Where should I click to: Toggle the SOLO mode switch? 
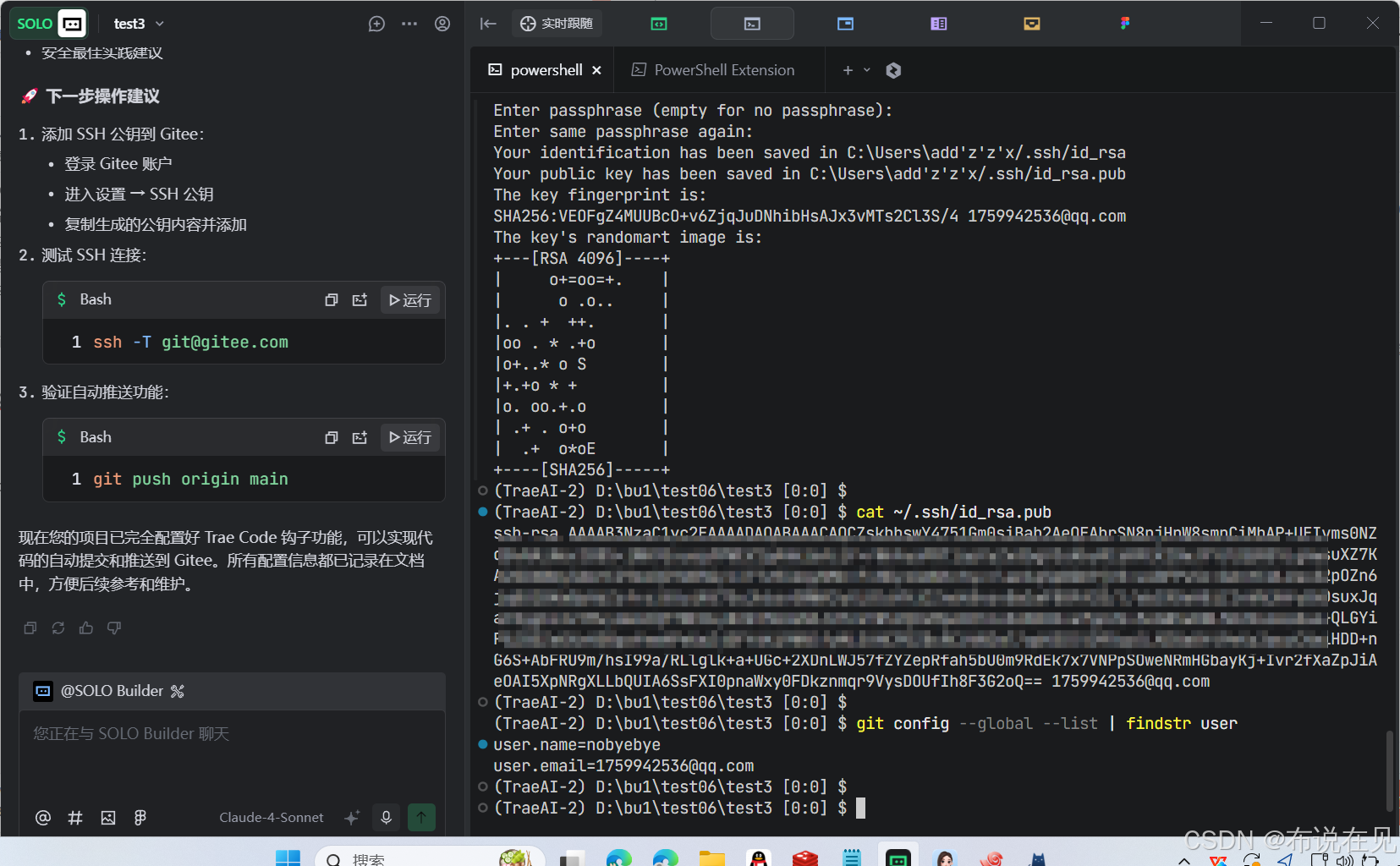click(49, 24)
